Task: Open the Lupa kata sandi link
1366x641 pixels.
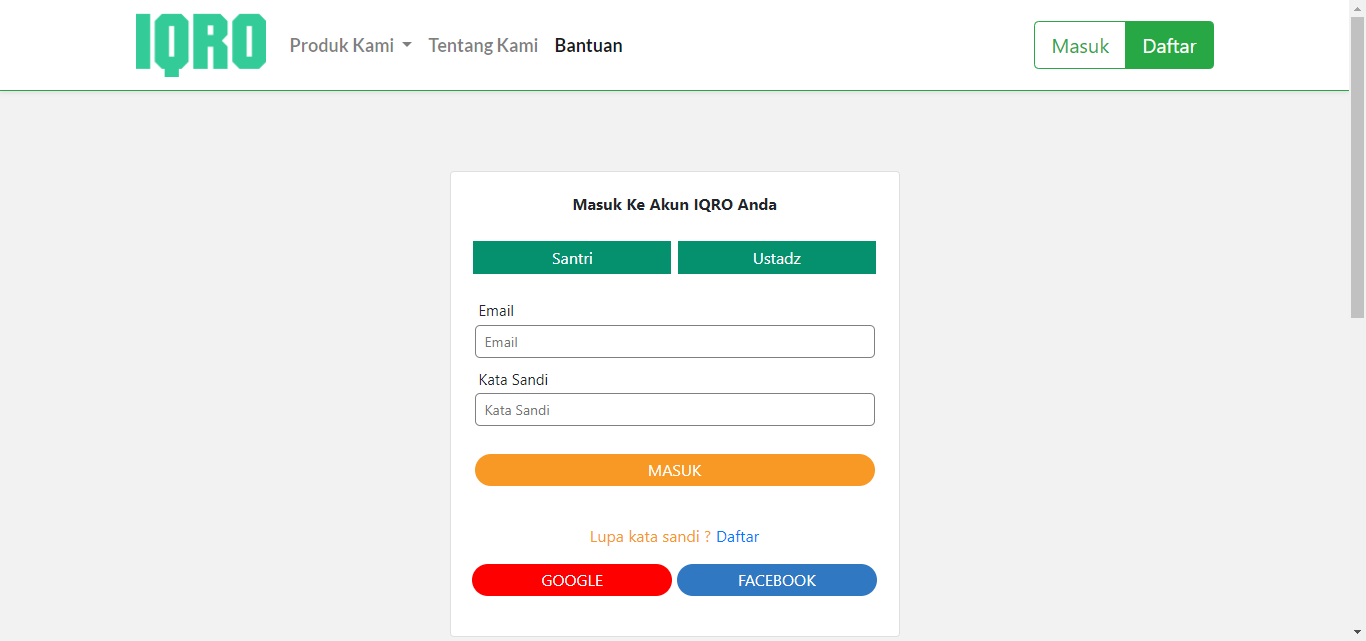Action: point(650,537)
